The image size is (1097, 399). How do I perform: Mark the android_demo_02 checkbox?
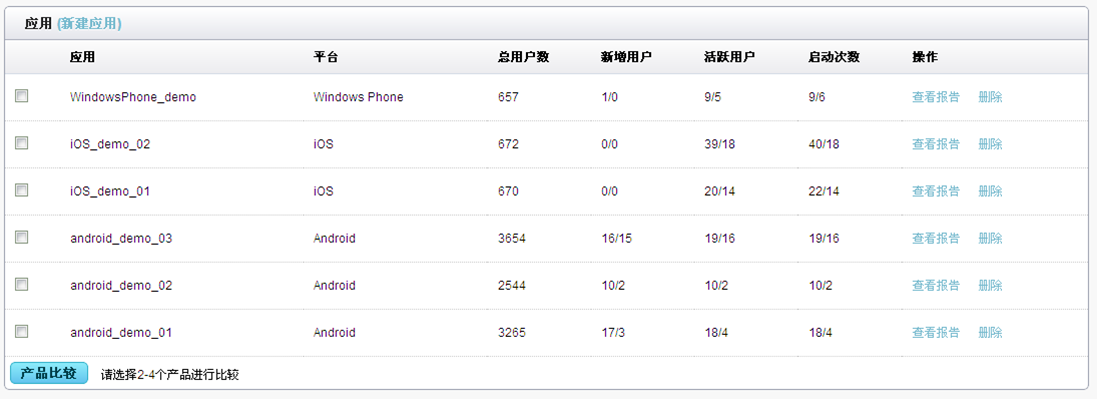22,284
